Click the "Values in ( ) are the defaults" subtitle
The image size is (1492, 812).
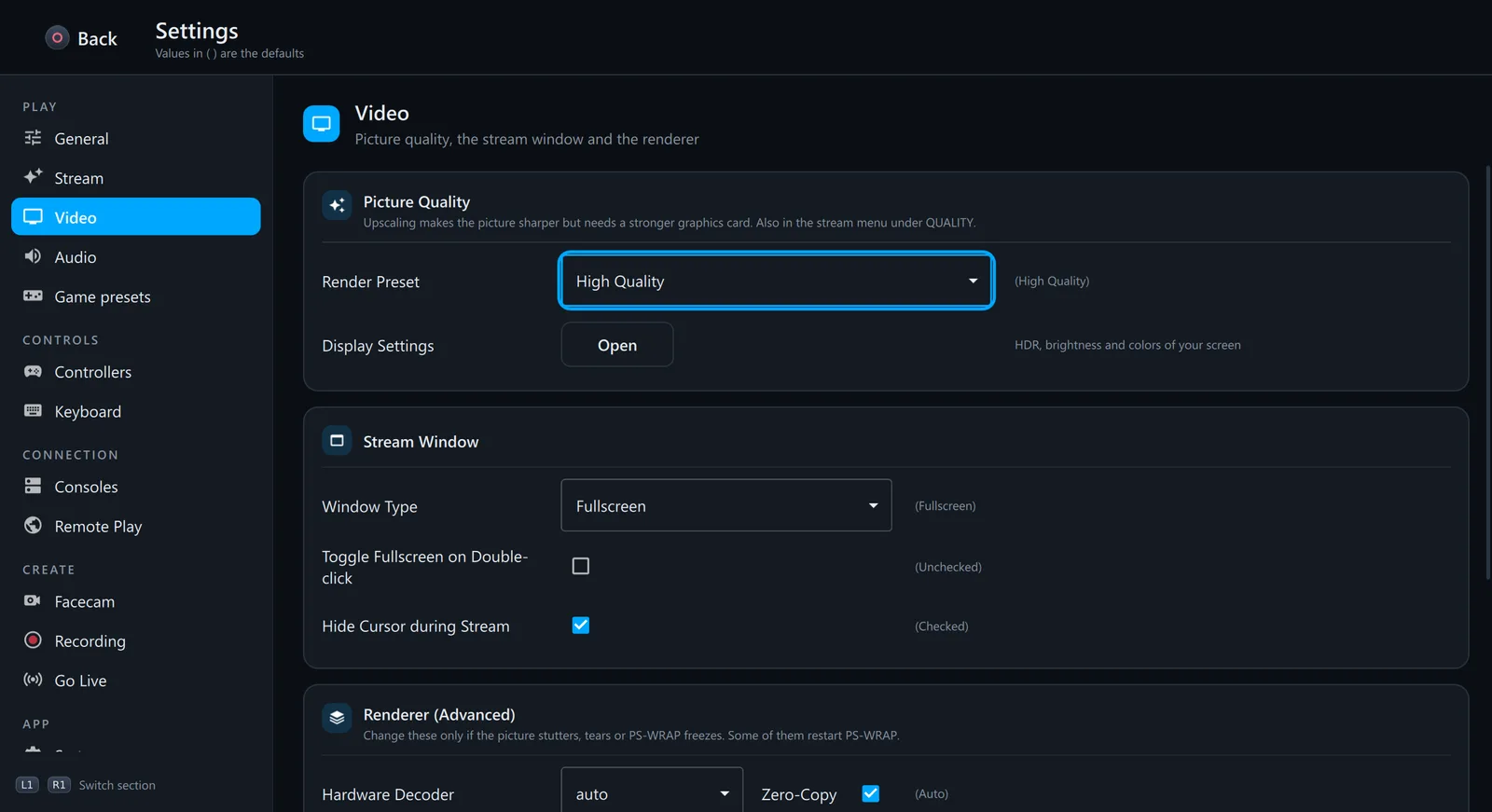coord(229,53)
